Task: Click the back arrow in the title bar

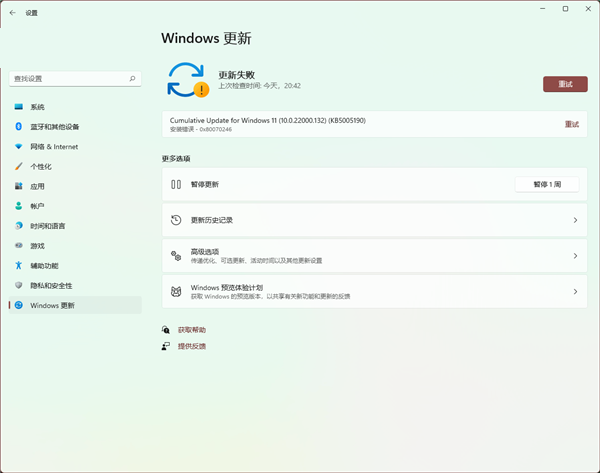Action: pos(12,13)
